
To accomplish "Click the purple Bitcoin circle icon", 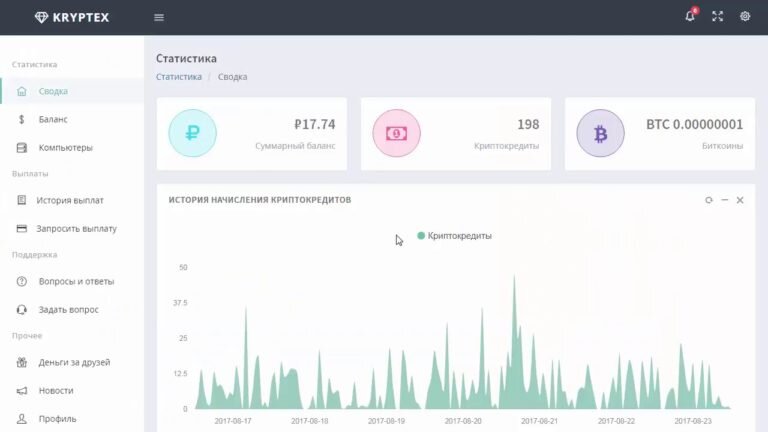I will coord(600,133).
